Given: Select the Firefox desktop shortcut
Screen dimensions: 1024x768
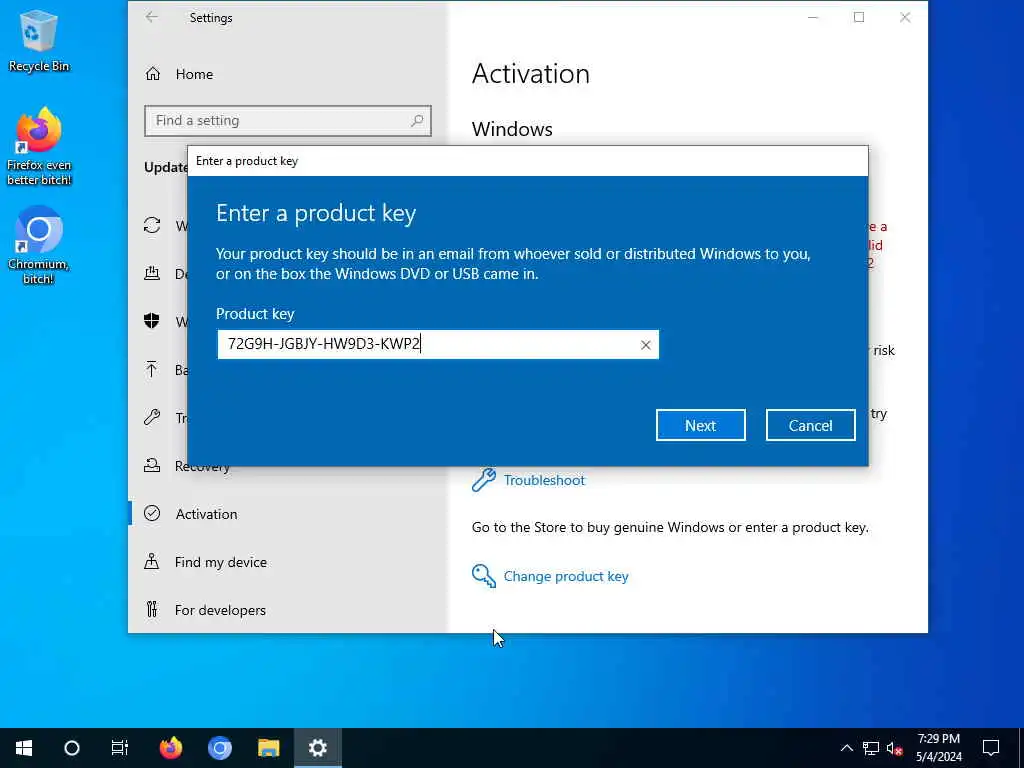Looking at the screenshot, I should [39, 146].
